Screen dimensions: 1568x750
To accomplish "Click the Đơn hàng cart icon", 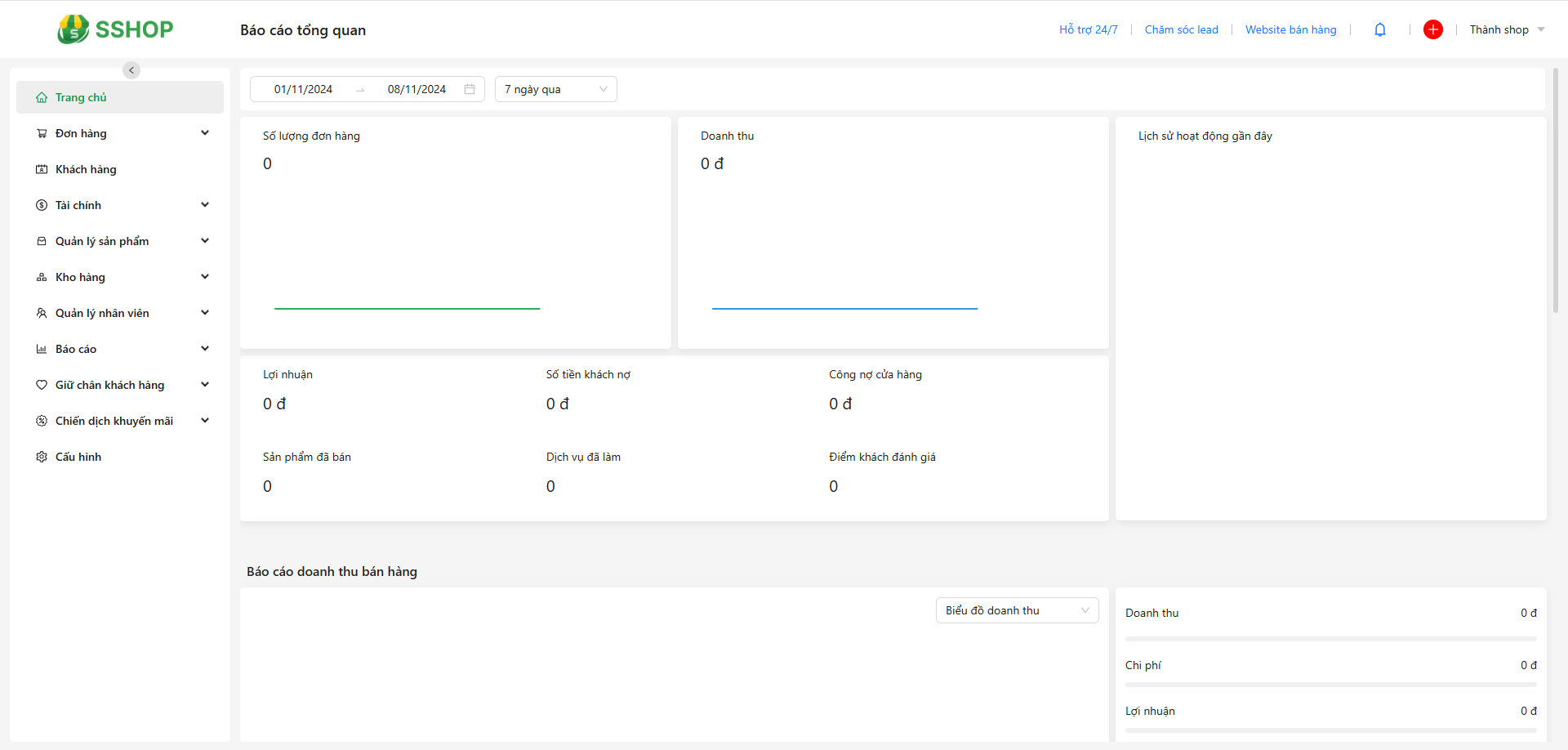I will 42,133.
